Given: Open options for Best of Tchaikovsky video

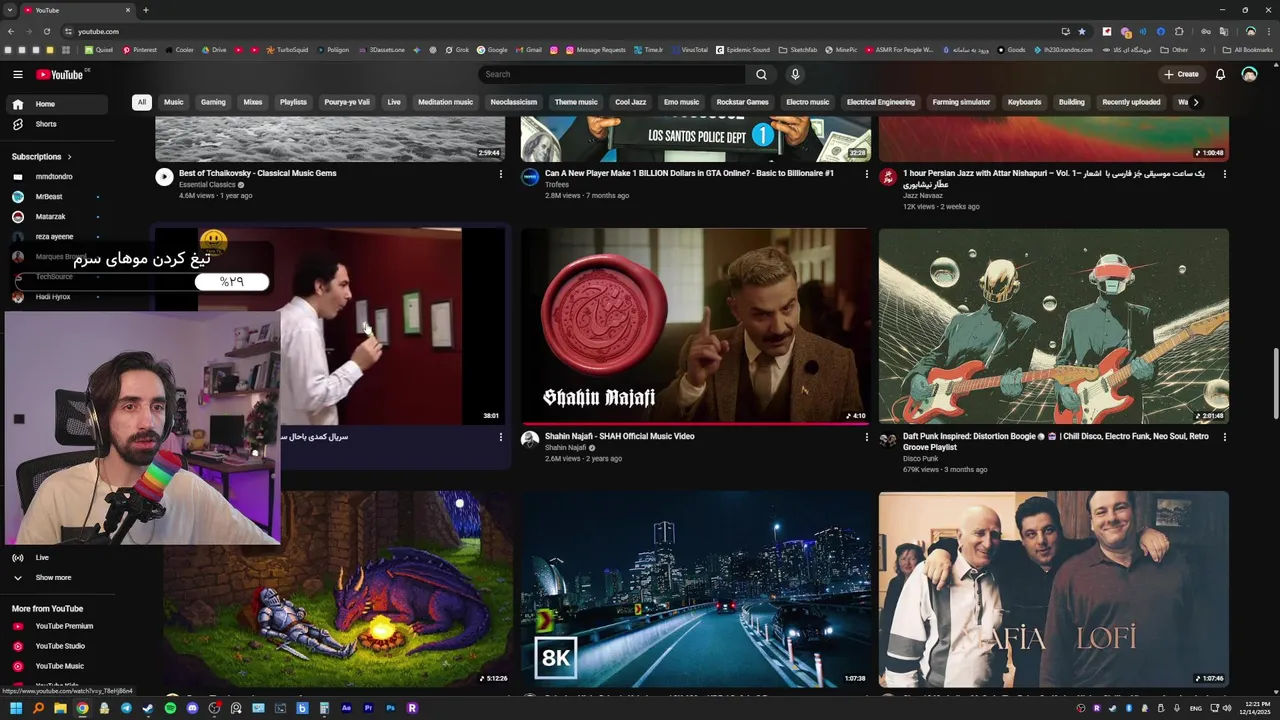Looking at the screenshot, I should (x=501, y=174).
